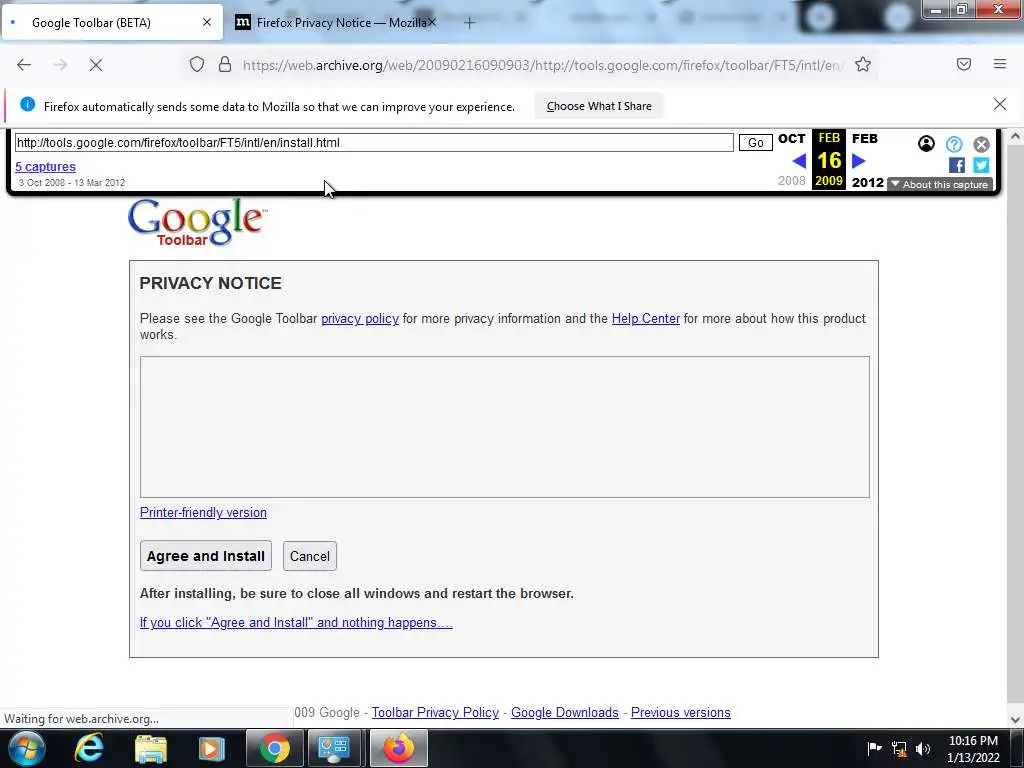
Task: Open the Wayback user account icon
Action: 926,144
